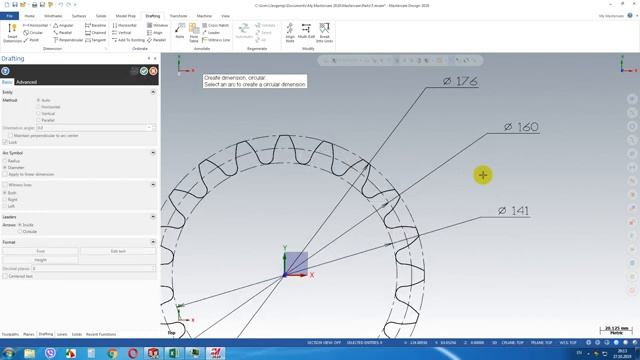The width and height of the screenshot is (640, 360).
Task: Select Outside arrows radio button
Action: [20, 231]
